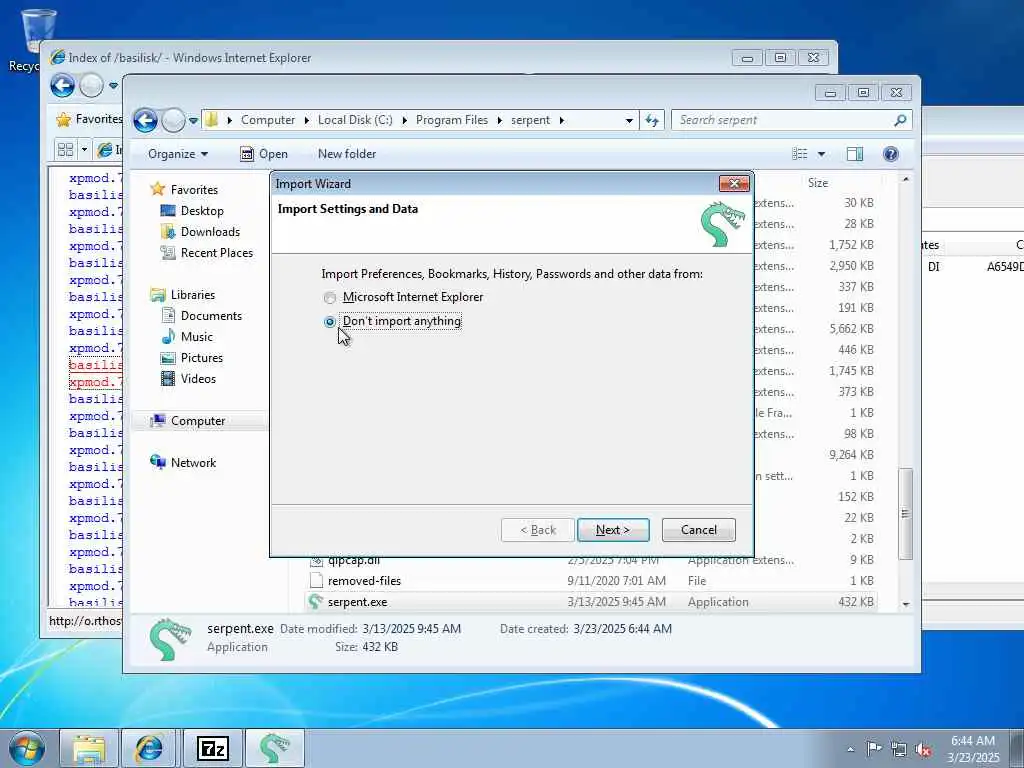The image size is (1024, 768).
Task: Click Action Center flag icon
Action: [x=874, y=748]
